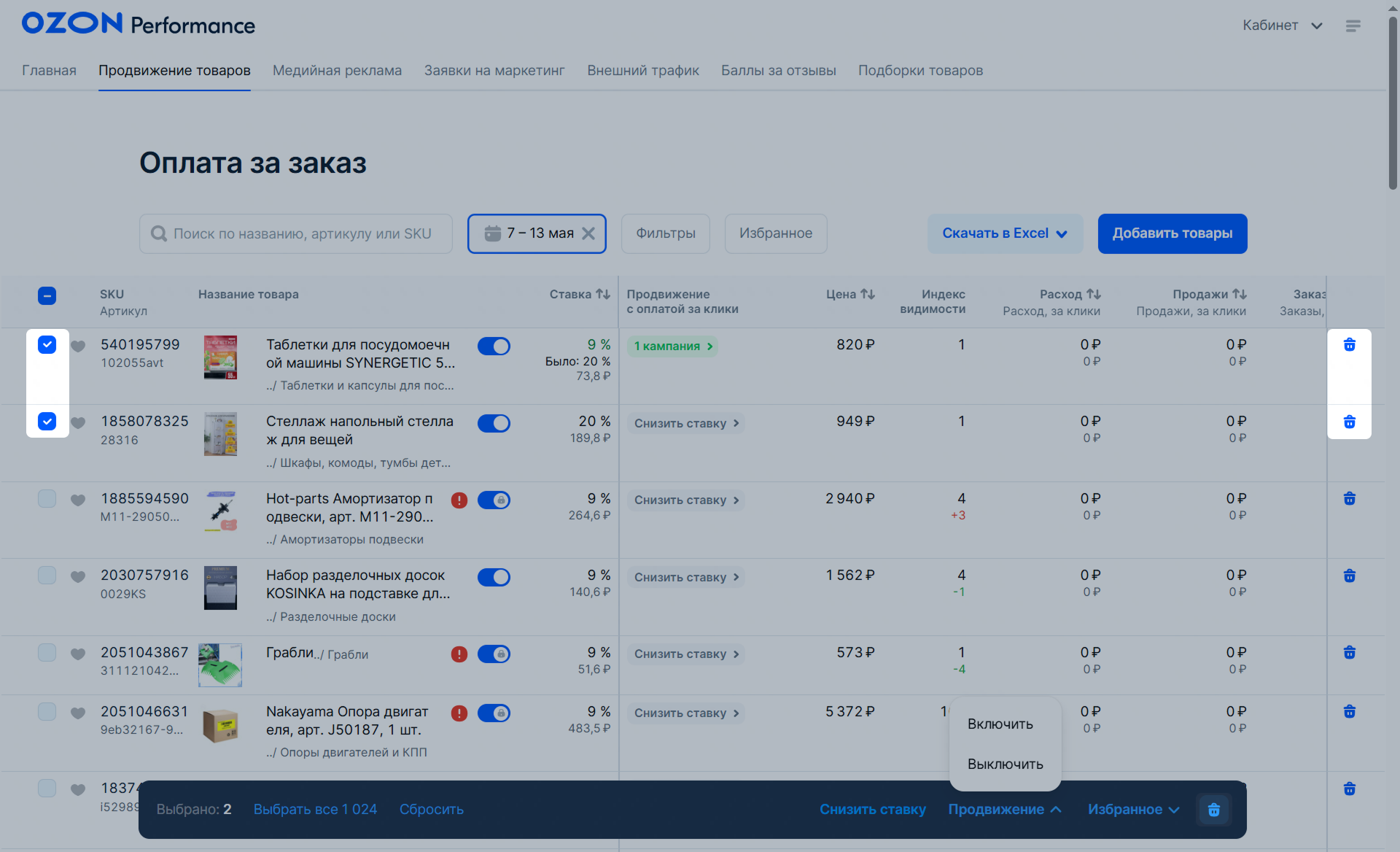Screen dimensions: 1400x852
Task: Sort by Ставка column arrows
Action: coord(602,294)
